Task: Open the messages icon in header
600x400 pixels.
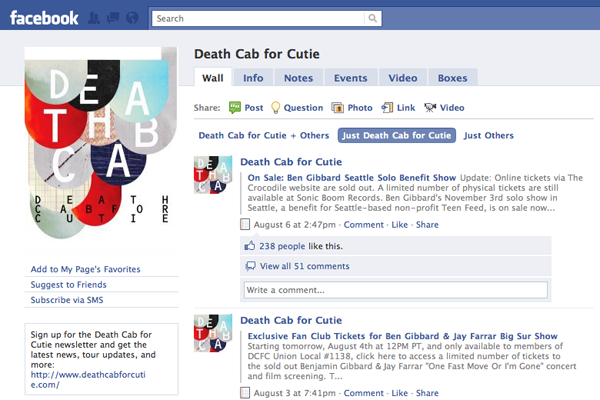Action: pos(113,18)
